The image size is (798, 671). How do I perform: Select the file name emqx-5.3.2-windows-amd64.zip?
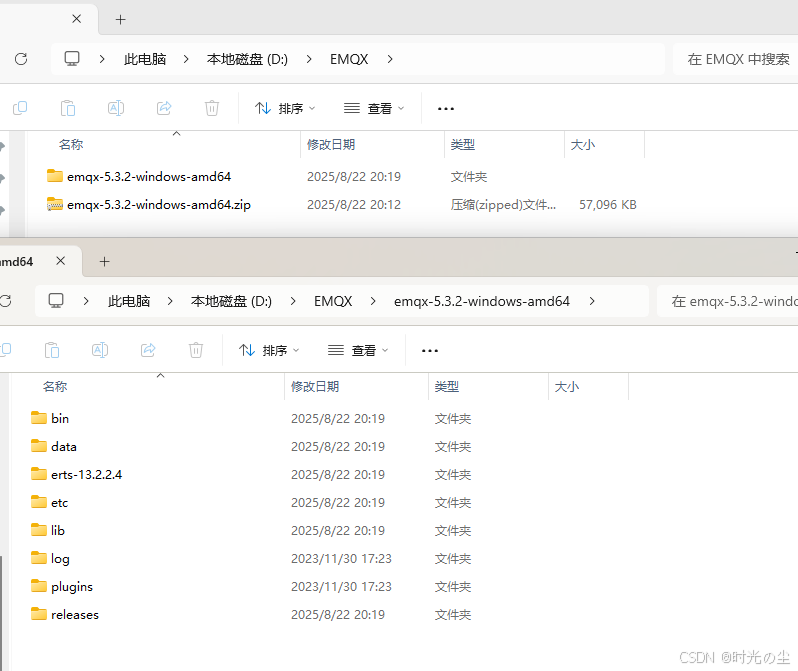click(x=159, y=205)
